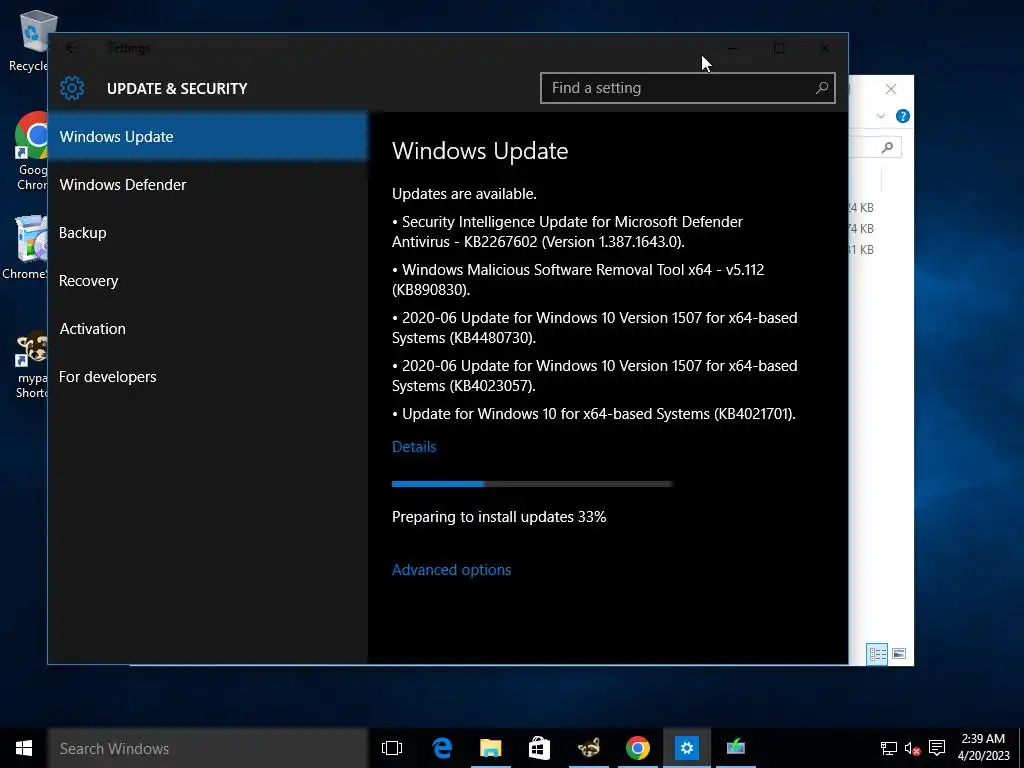This screenshot has height=768, width=1024.
Task: Click the KB4480730 update entry
Action: coord(594,328)
